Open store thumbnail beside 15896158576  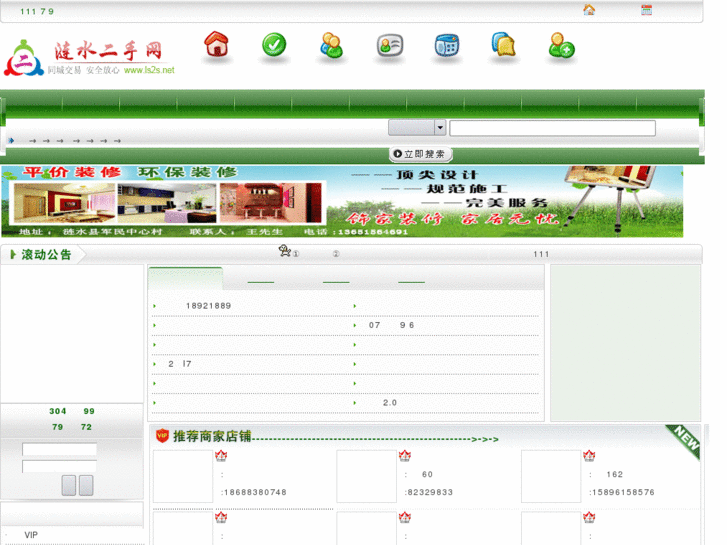click(551, 476)
